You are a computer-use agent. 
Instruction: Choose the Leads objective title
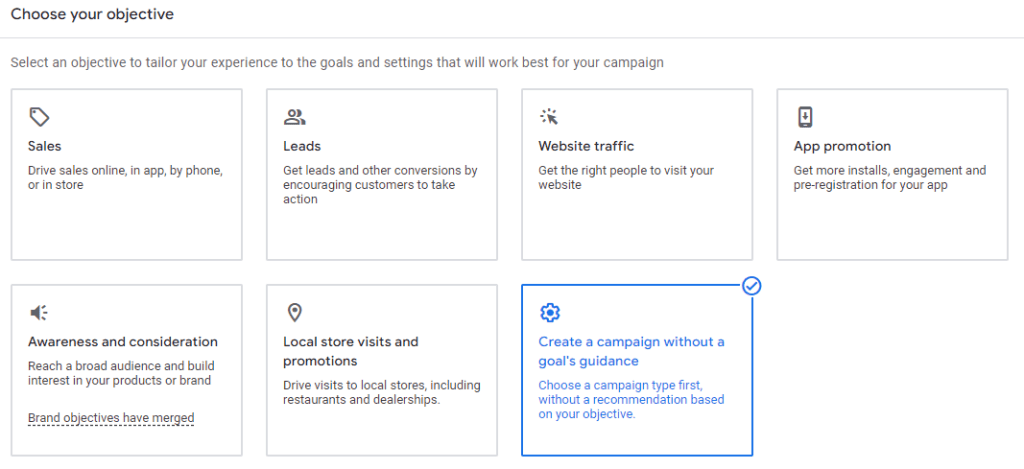coord(302,146)
